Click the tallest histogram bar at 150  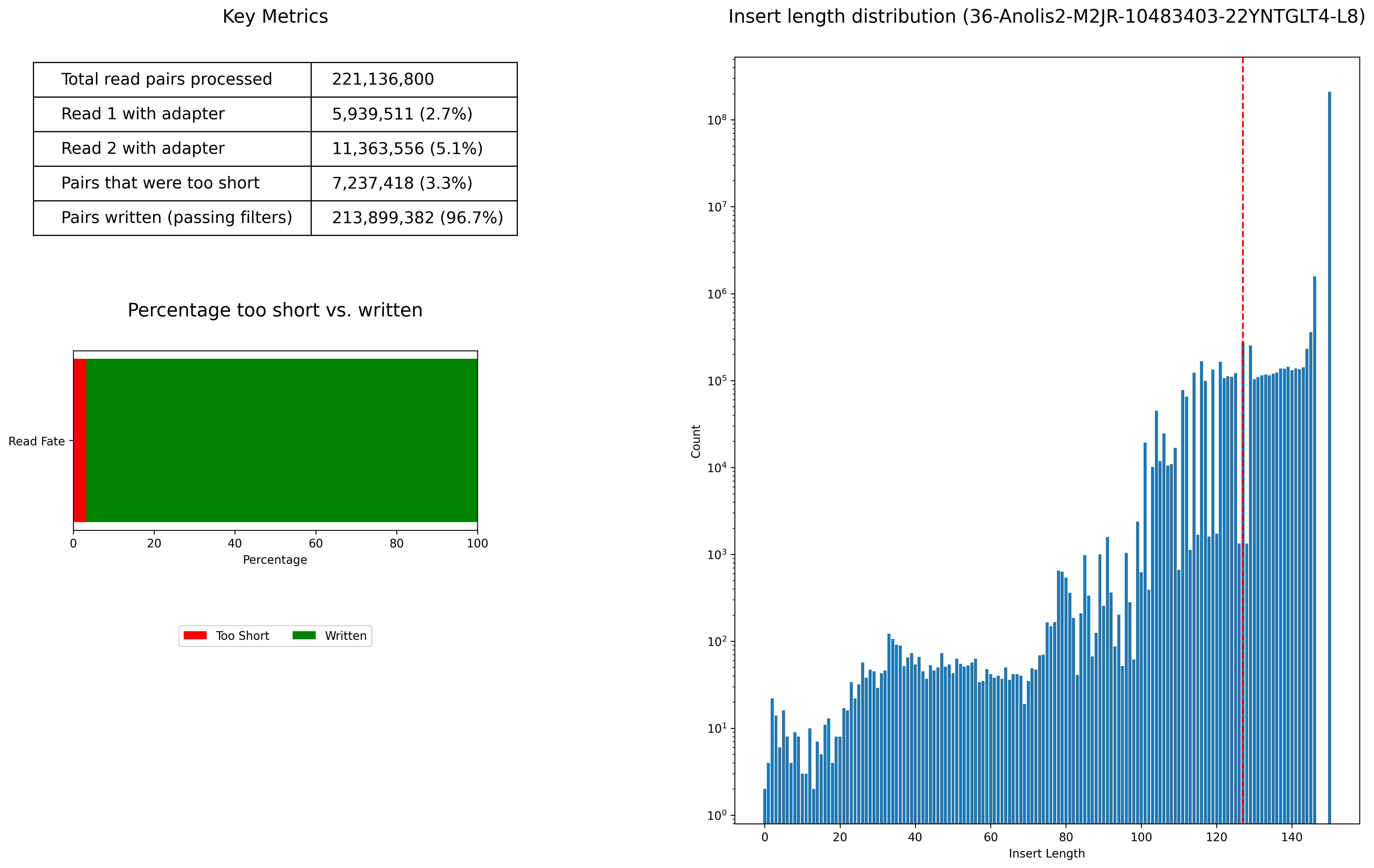1329,456
